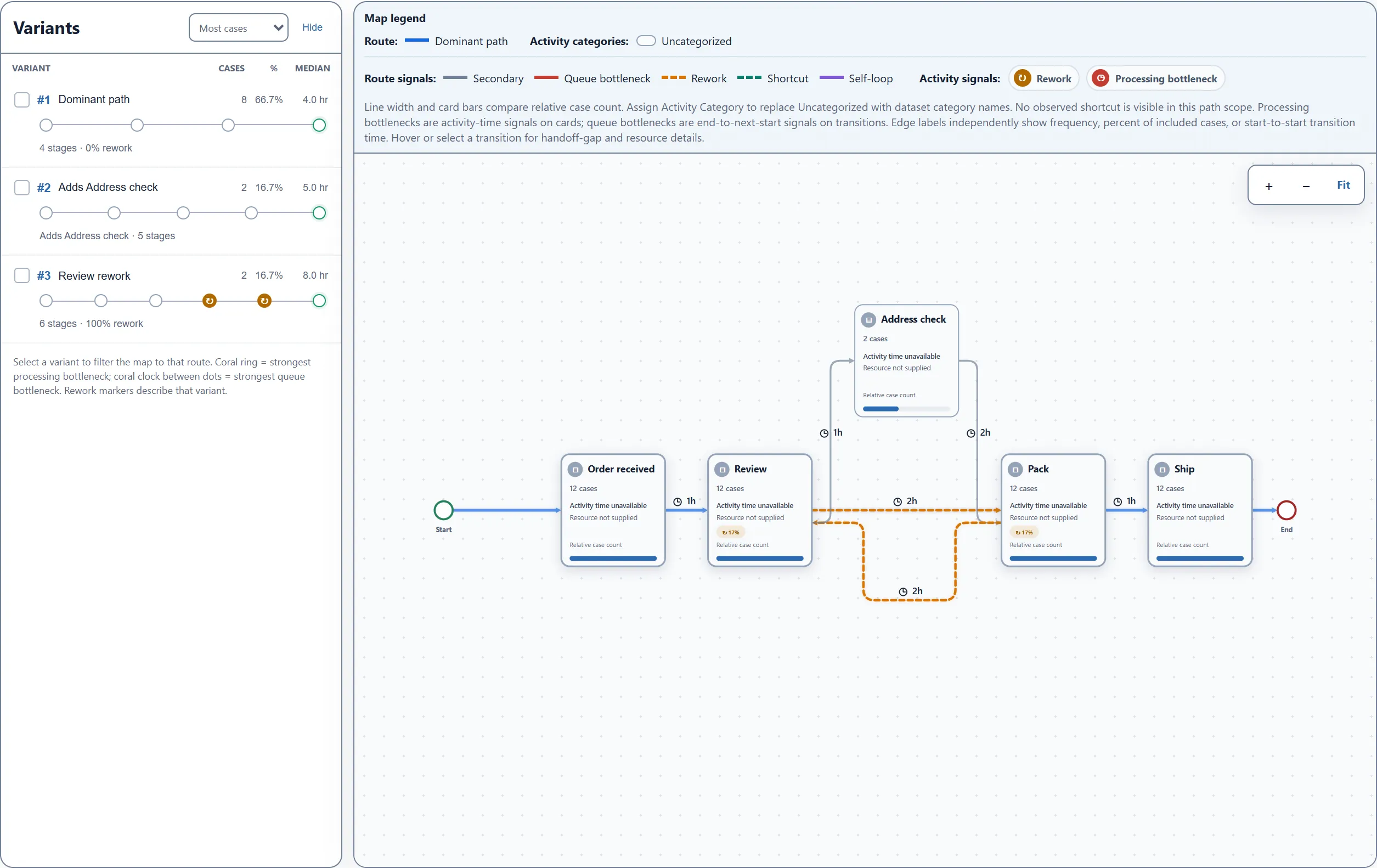1377x868 pixels.
Task: Click the green end dot of Dominant path variant
Action: click(x=319, y=125)
